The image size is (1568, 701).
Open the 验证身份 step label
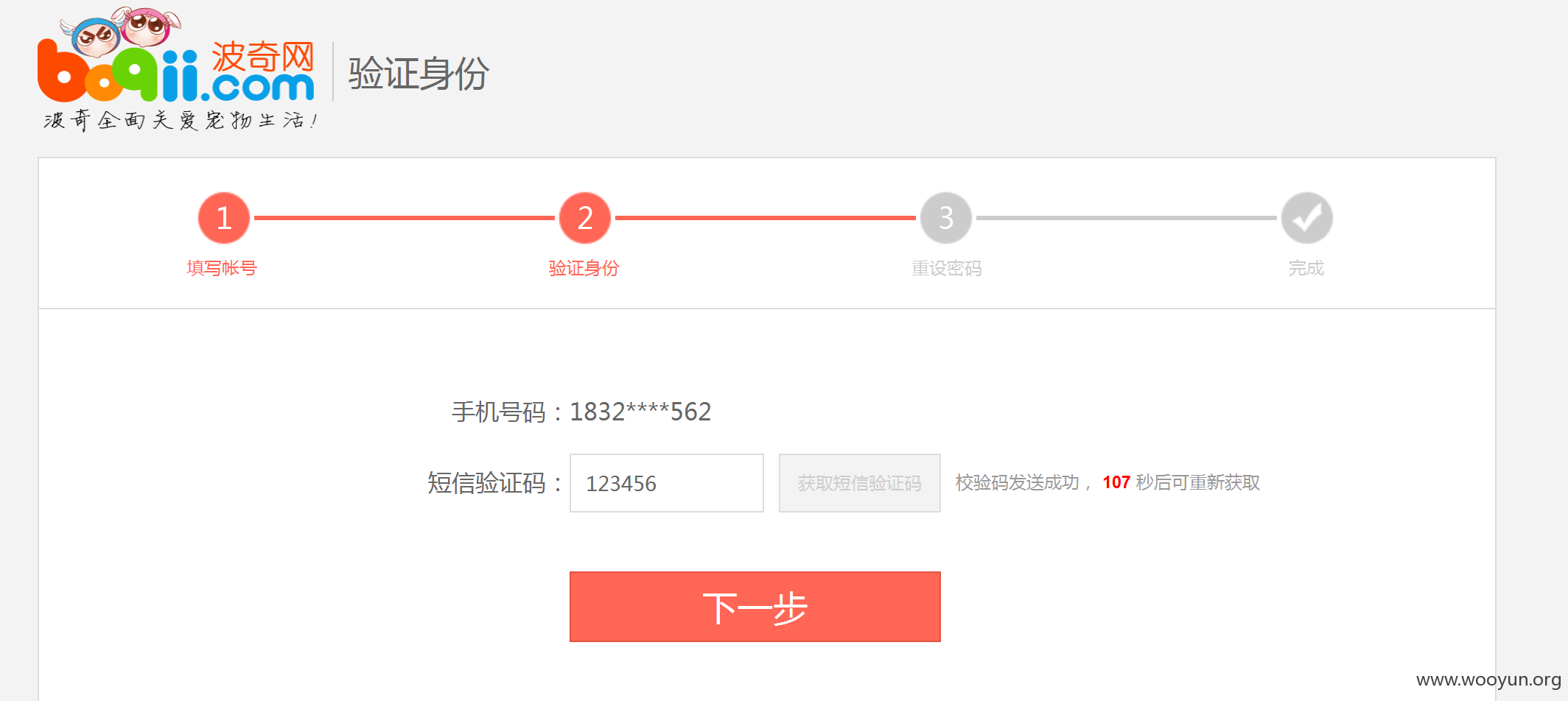[584, 268]
